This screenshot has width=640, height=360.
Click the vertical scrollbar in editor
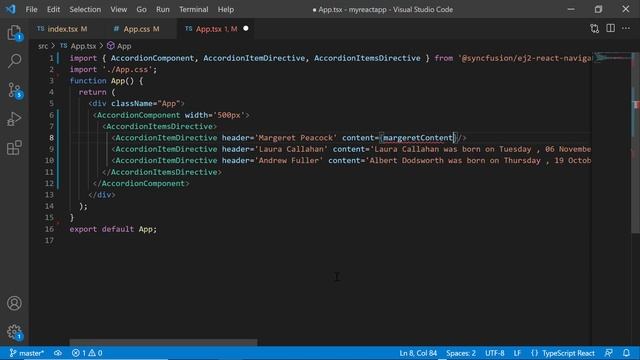(636, 143)
